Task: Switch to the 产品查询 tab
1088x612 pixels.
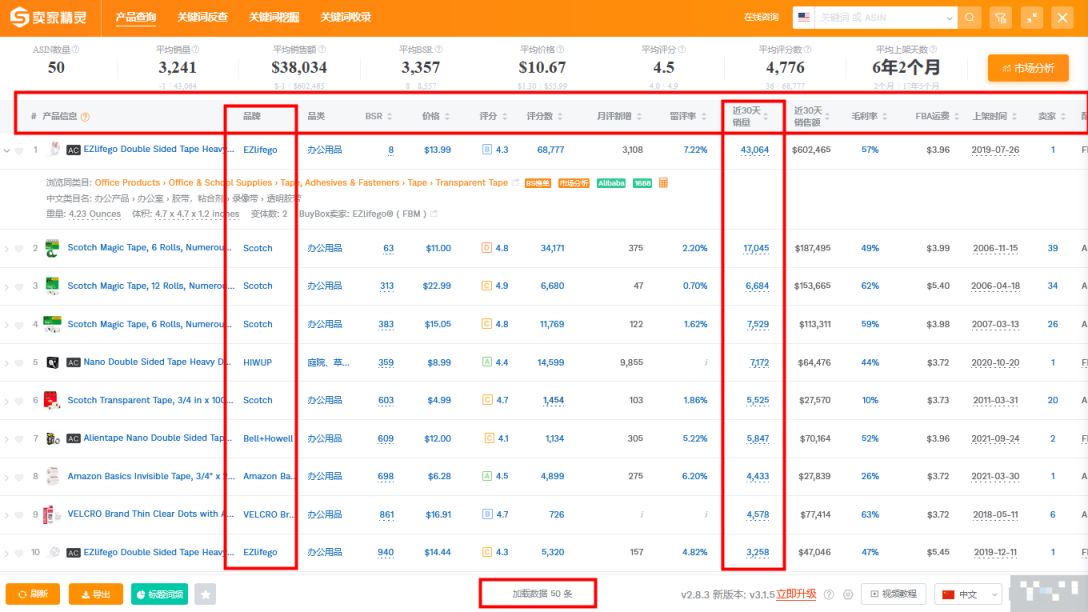Action: pos(135,17)
